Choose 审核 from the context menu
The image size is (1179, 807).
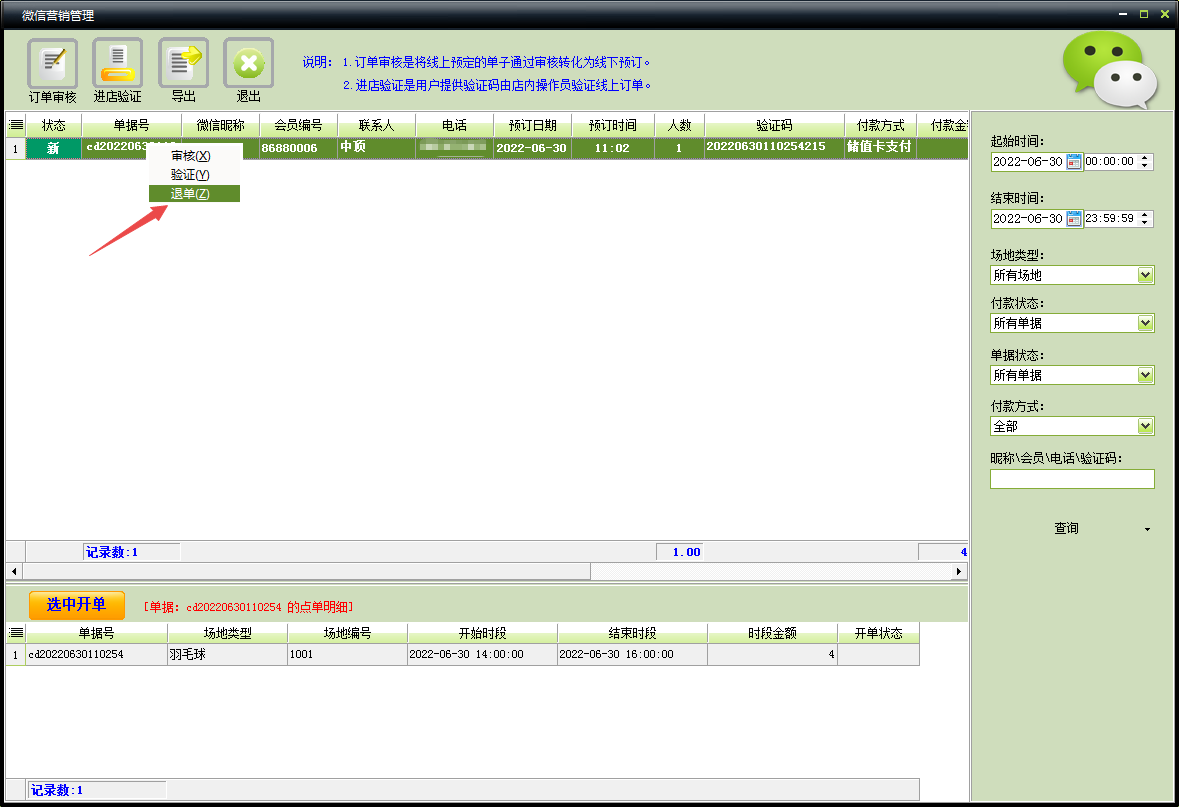190,156
